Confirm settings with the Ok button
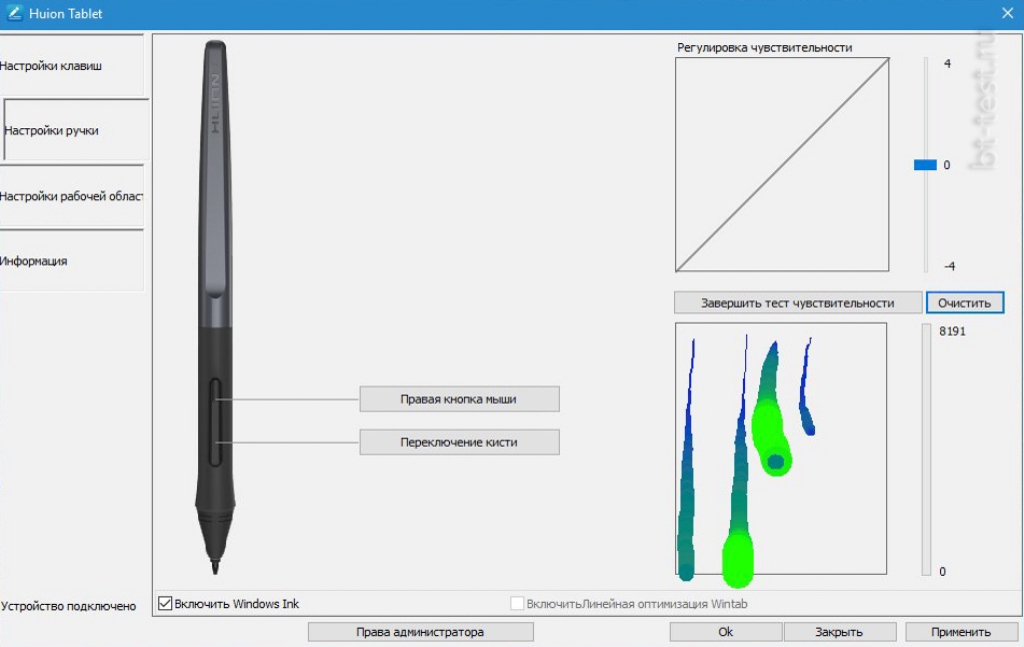Screen dimensions: 1024x647 (x=726, y=631)
